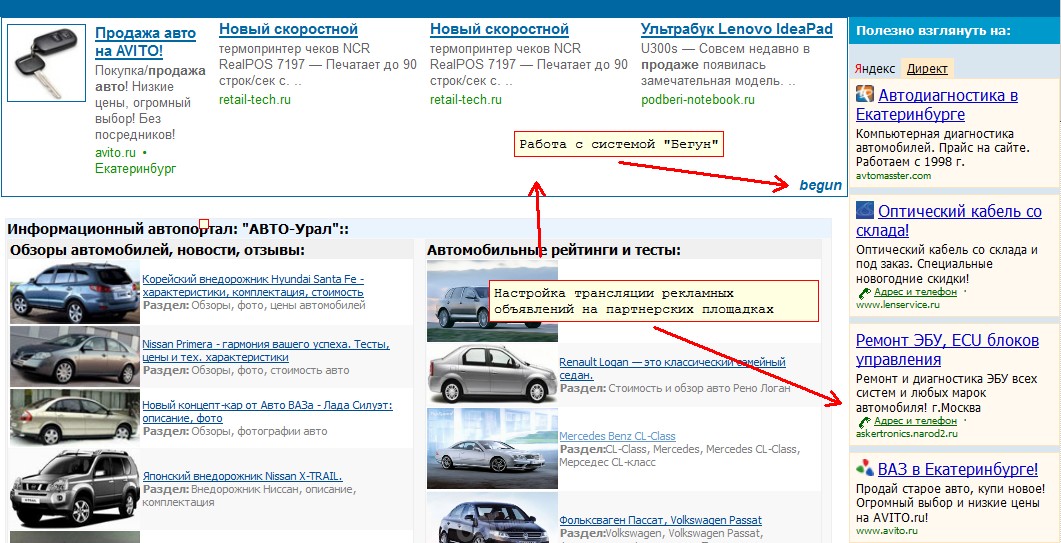Image resolution: width=1061 pixels, height=543 pixels.
Task: Click the Nissan X-TRAIL thumbnail
Action: tap(74, 488)
